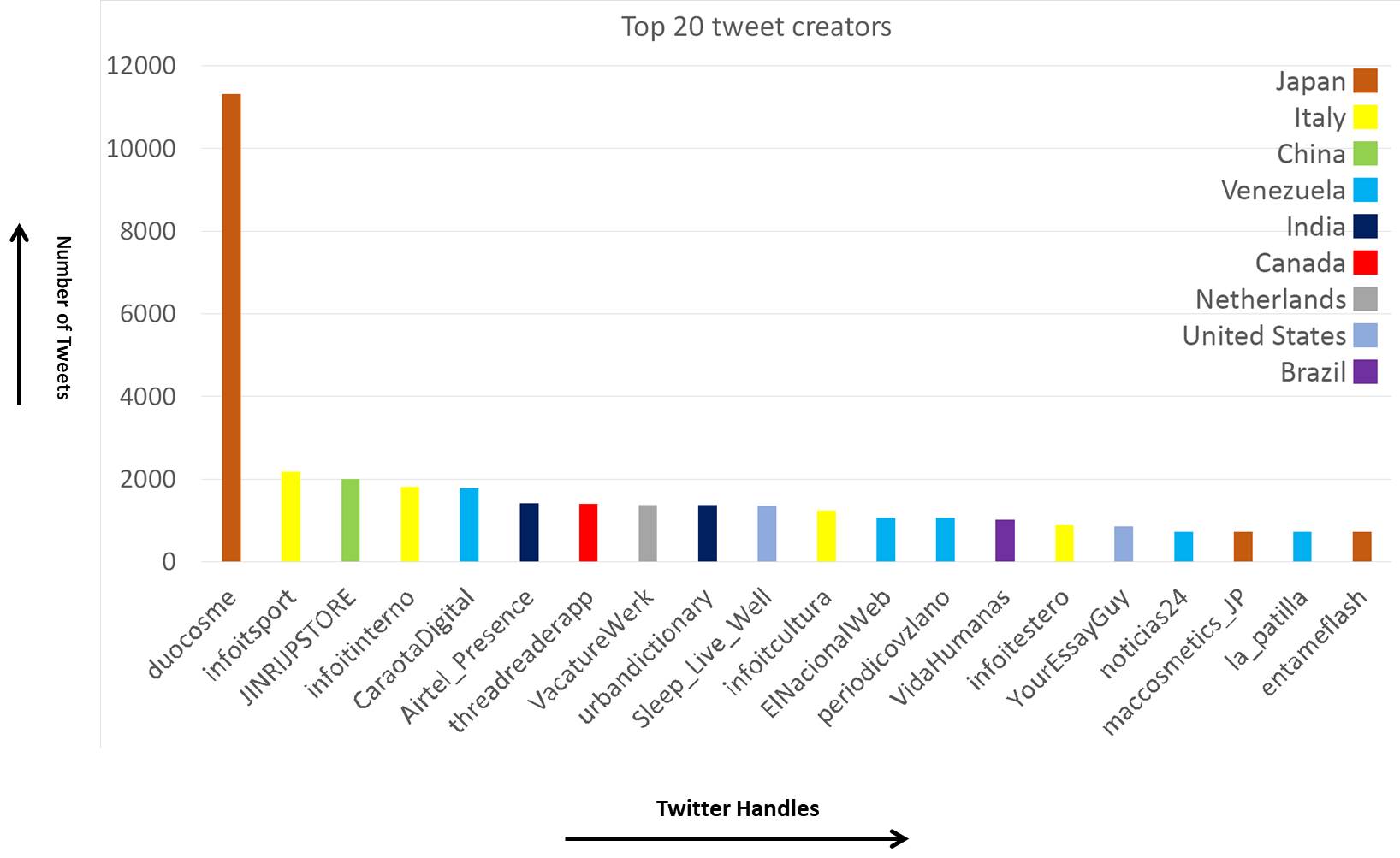The width and height of the screenshot is (1400, 858).
Task: Select the Italy yellow legend swatch
Action: (1365, 117)
